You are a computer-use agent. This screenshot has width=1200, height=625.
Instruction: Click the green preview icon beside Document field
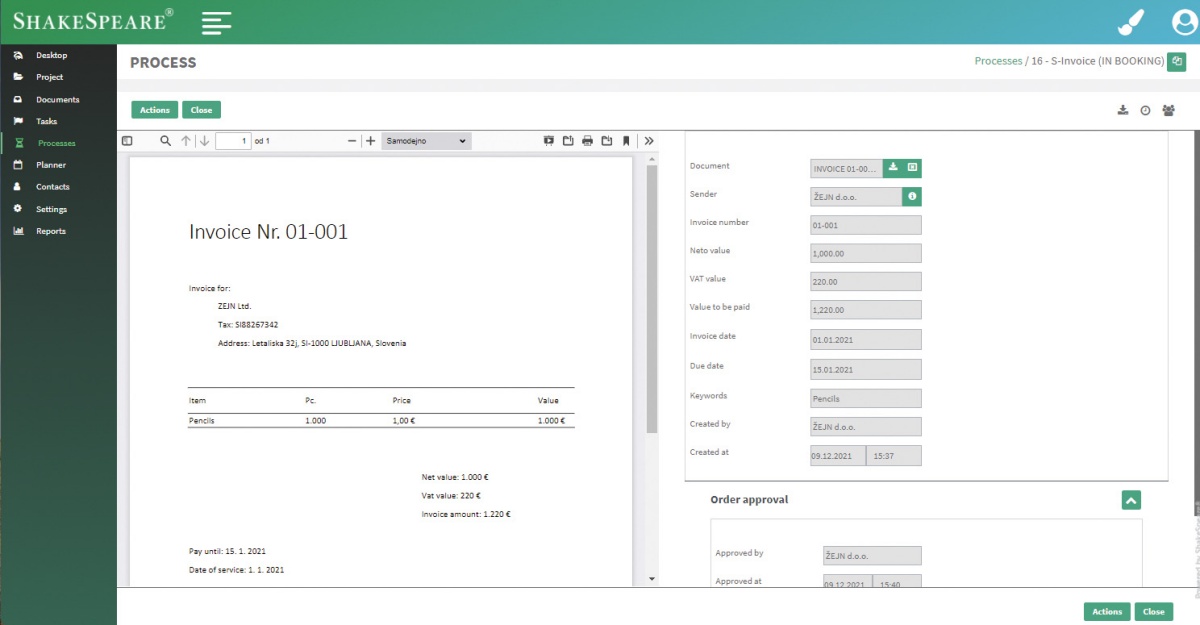tap(912, 168)
